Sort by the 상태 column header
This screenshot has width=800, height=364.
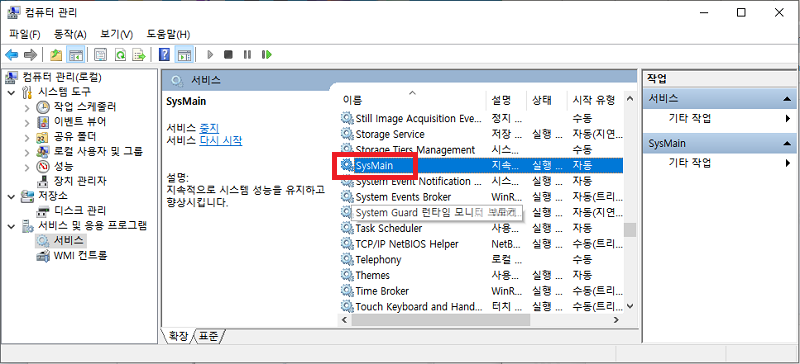pos(546,99)
